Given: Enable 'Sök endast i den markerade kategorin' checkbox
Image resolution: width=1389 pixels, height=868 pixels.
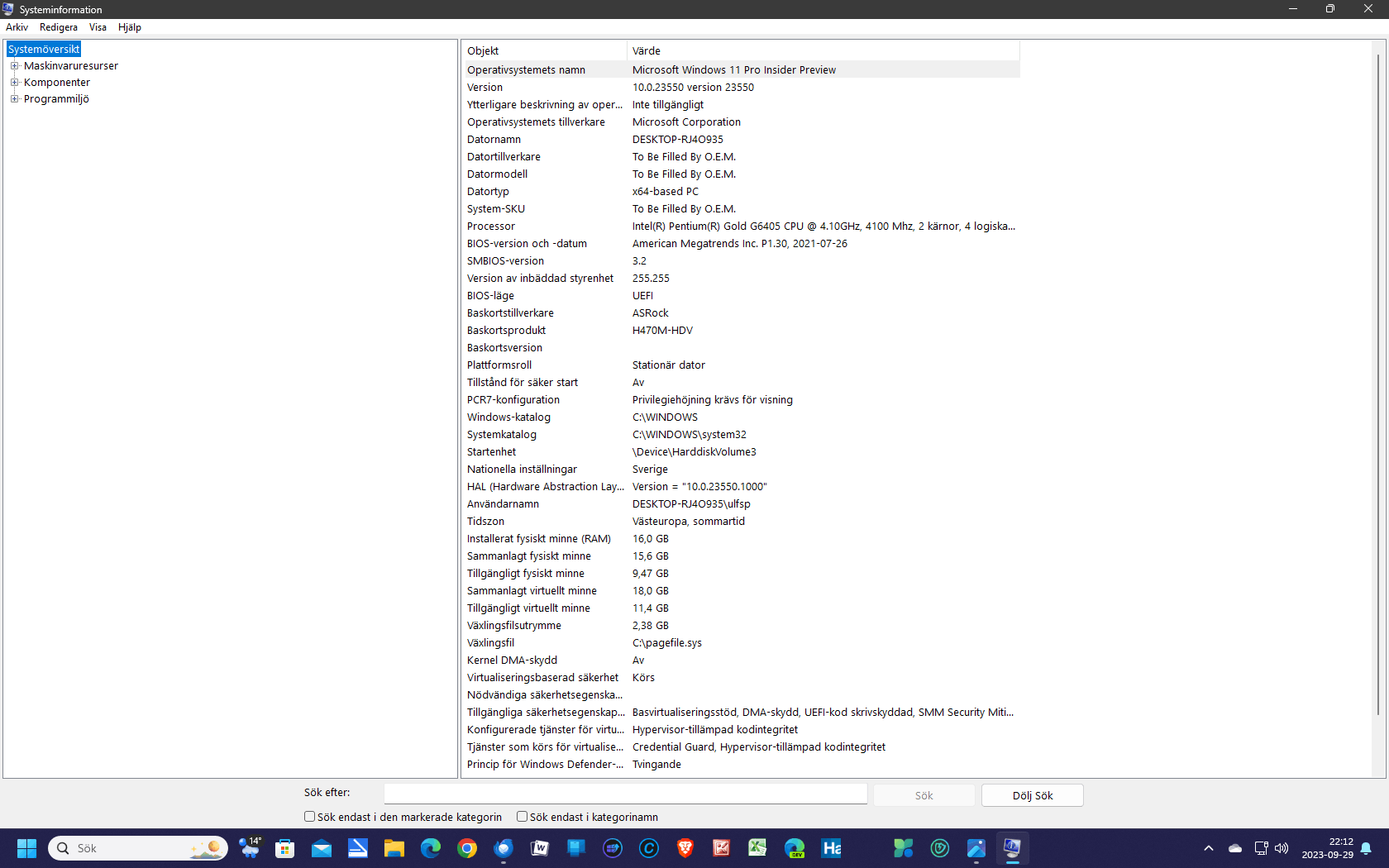Looking at the screenshot, I should [310, 817].
